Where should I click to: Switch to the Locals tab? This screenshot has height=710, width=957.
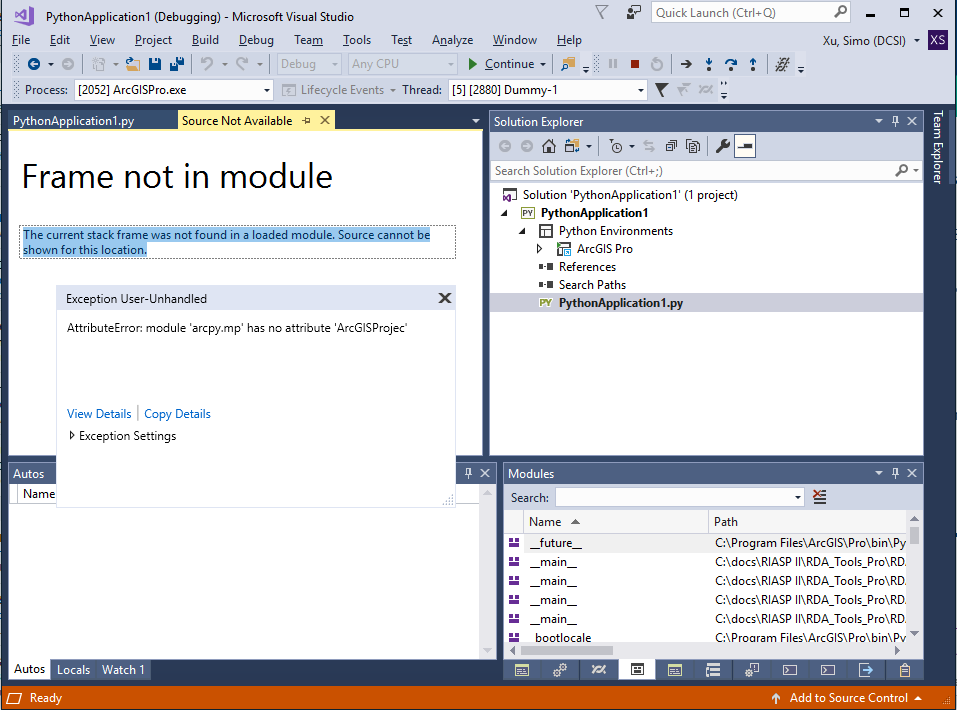73,670
